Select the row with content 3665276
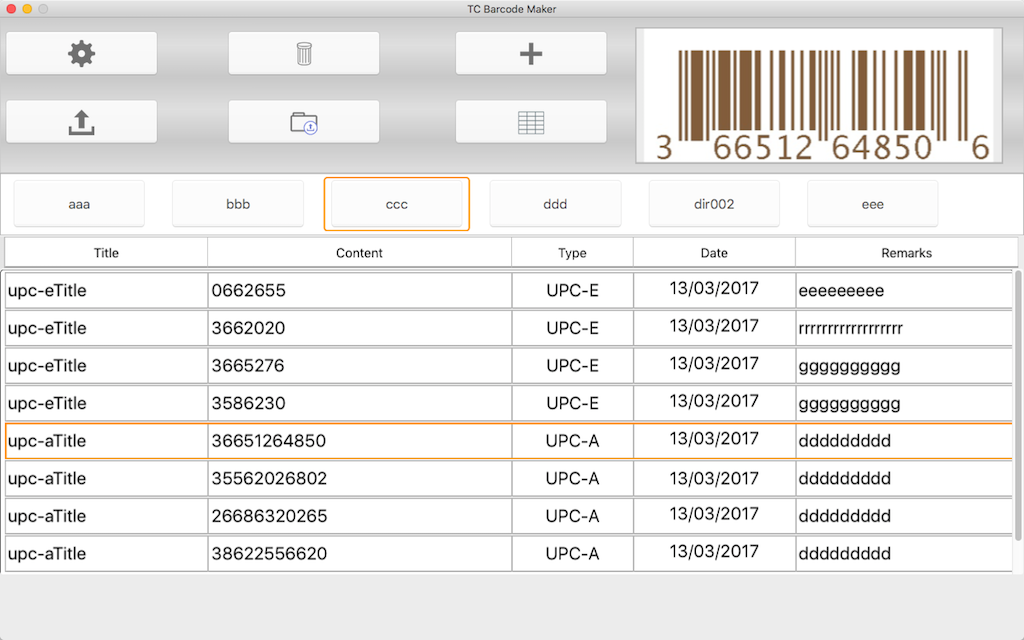Image resolution: width=1024 pixels, height=640 pixels. tap(509, 366)
